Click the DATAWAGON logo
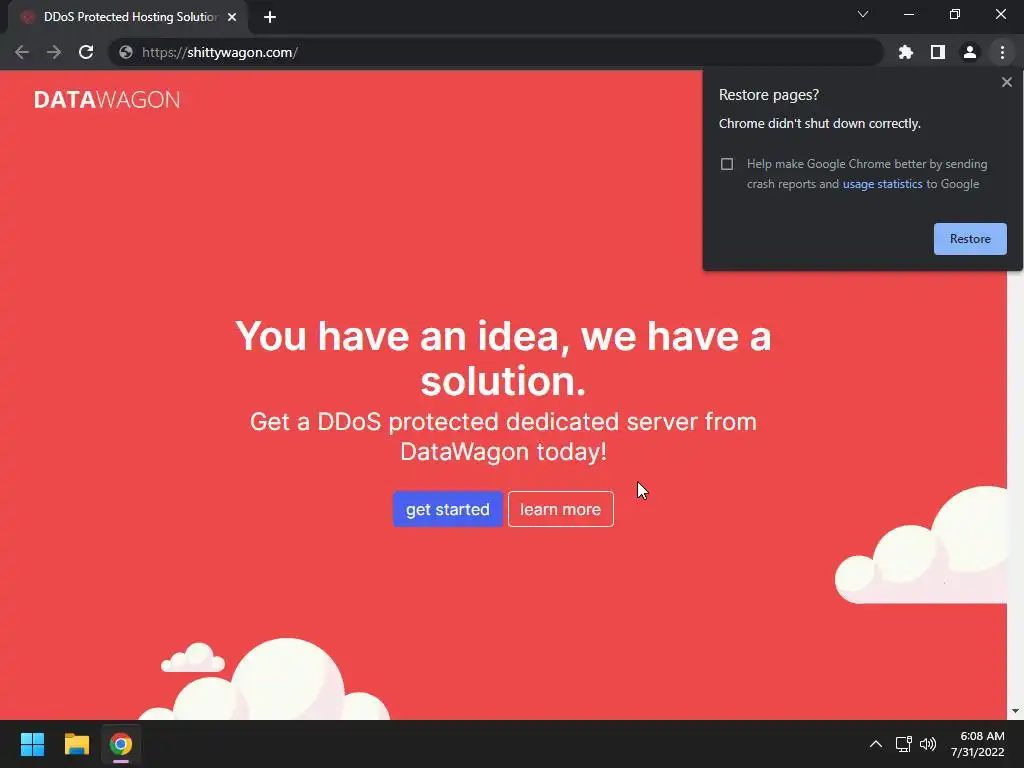 107,100
